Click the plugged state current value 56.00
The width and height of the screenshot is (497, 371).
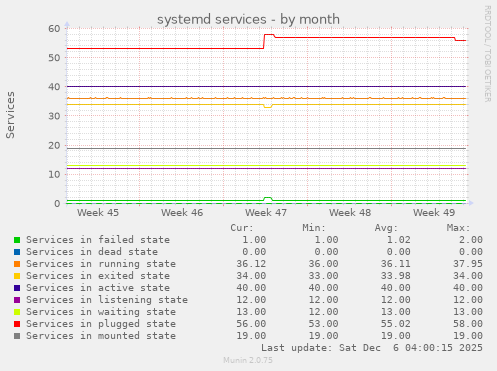click(x=251, y=324)
